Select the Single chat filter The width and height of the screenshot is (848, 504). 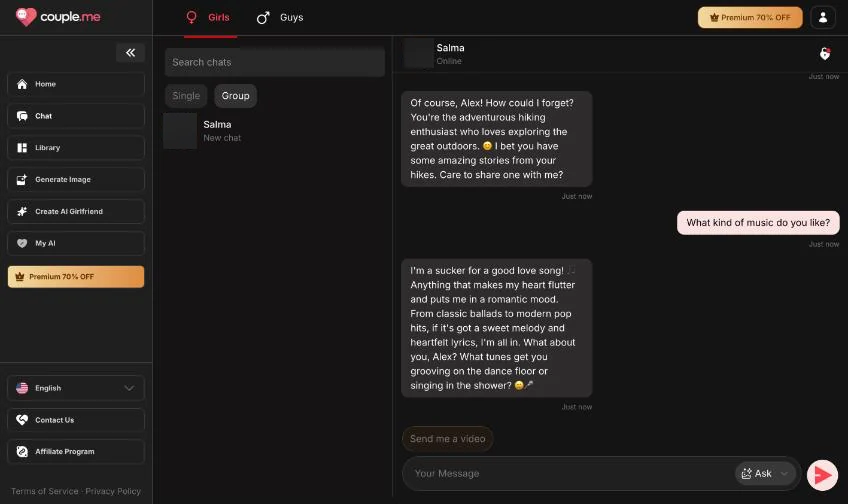(x=186, y=96)
